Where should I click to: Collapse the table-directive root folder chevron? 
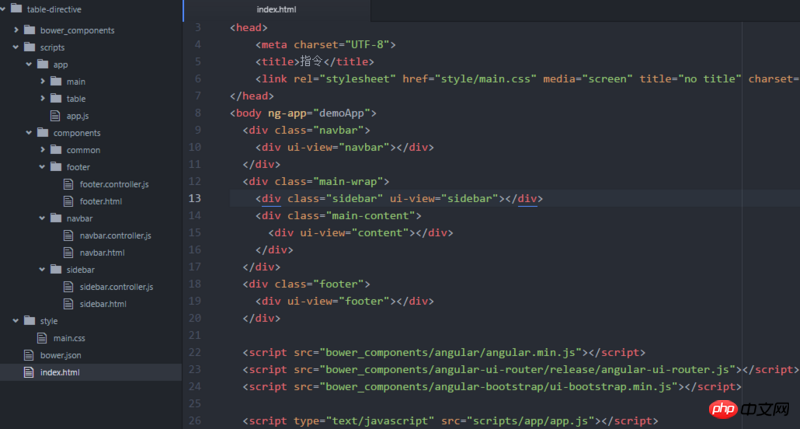[x=3, y=9]
